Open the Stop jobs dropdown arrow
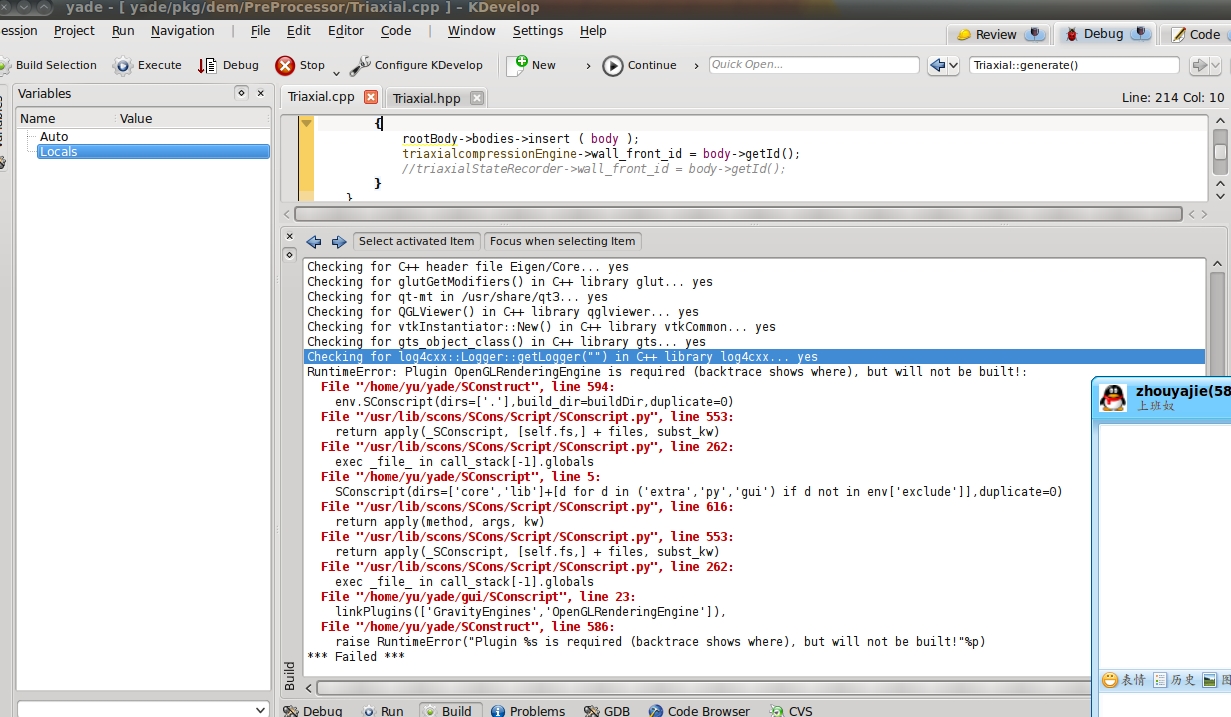The width and height of the screenshot is (1231, 717). 336,72
